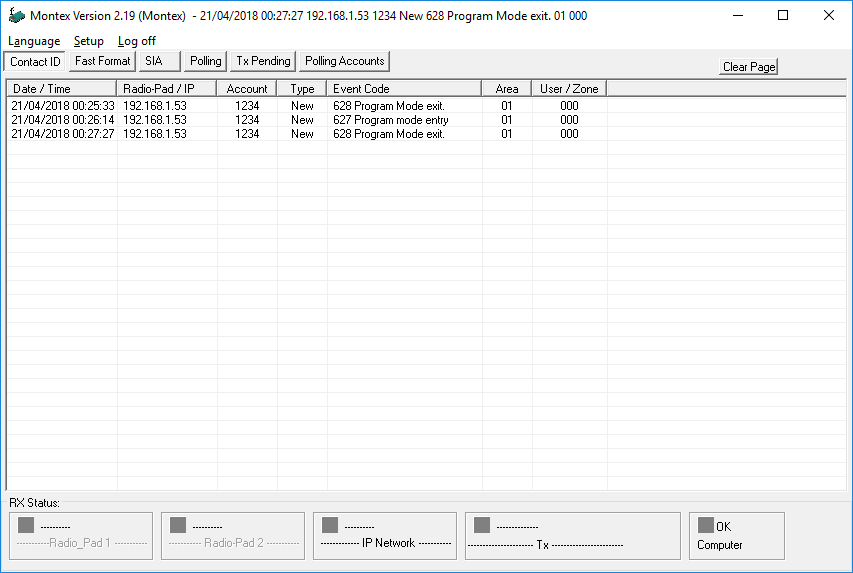853x573 pixels.
Task: Click the Montex app icon in title bar
Action: coord(16,16)
